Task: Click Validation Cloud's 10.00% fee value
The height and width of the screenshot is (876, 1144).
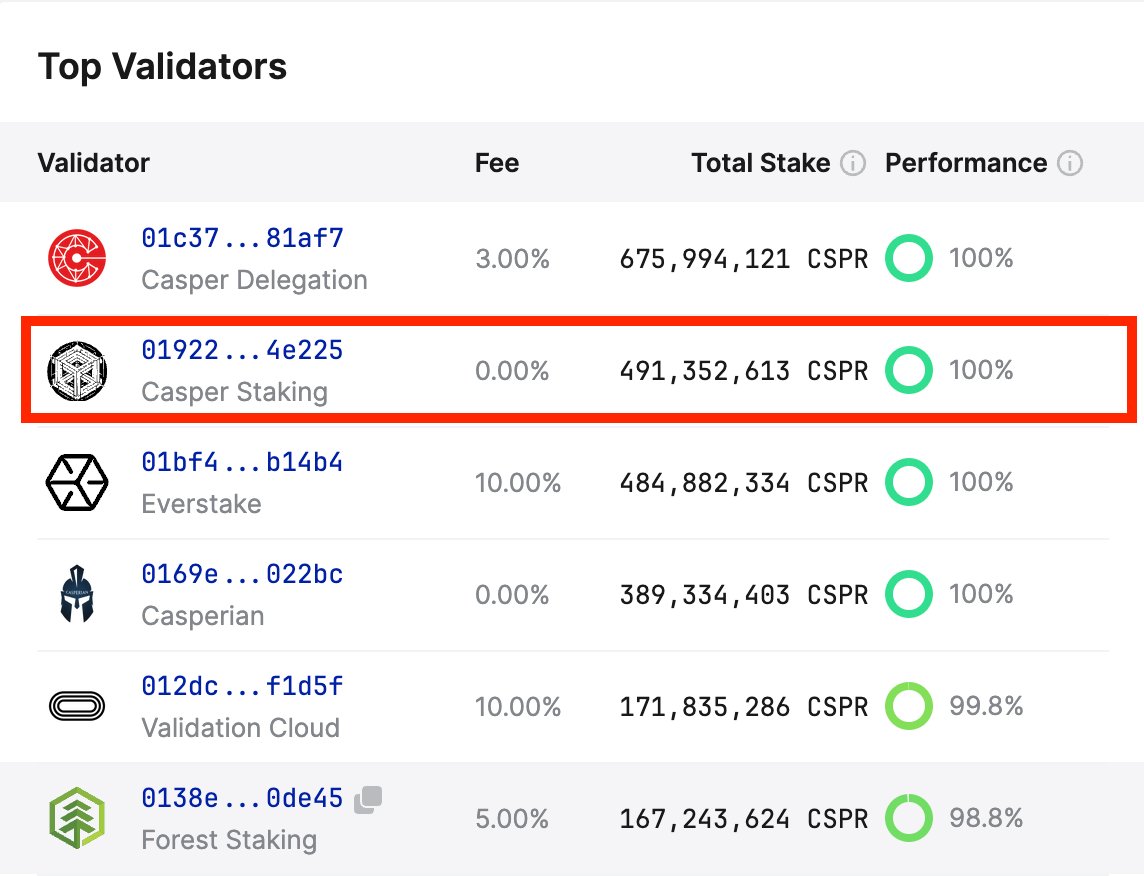Action: 518,707
